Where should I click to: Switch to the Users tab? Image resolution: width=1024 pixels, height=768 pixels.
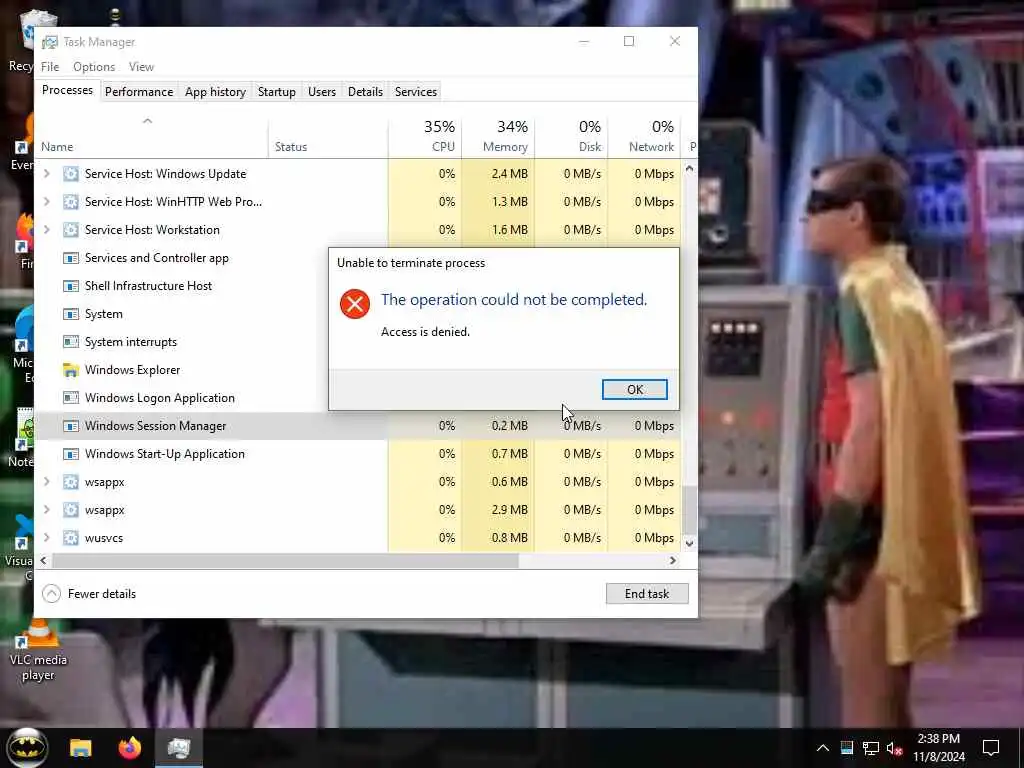(322, 91)
